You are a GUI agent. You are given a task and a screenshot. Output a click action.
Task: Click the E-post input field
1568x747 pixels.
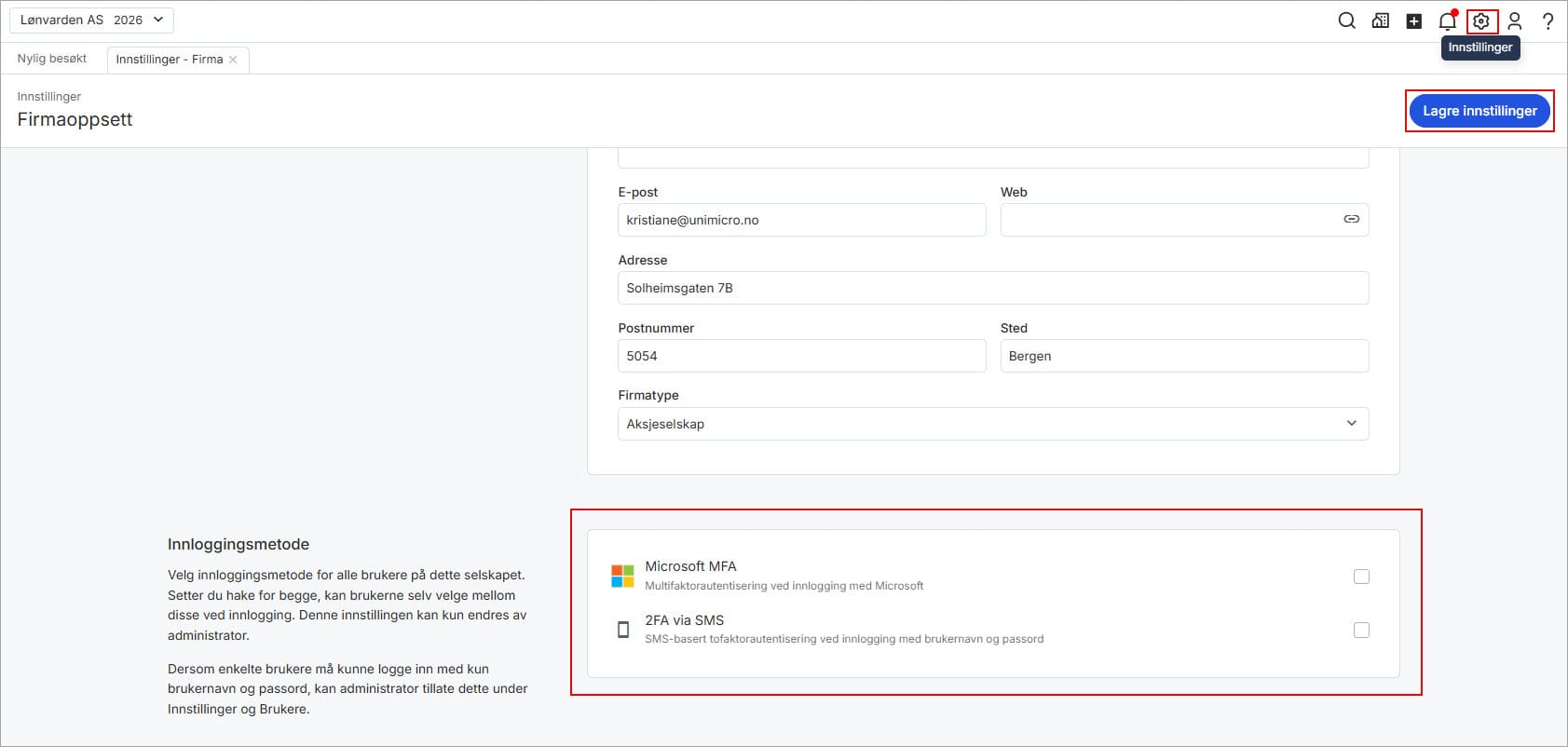(x=801, y=220)
